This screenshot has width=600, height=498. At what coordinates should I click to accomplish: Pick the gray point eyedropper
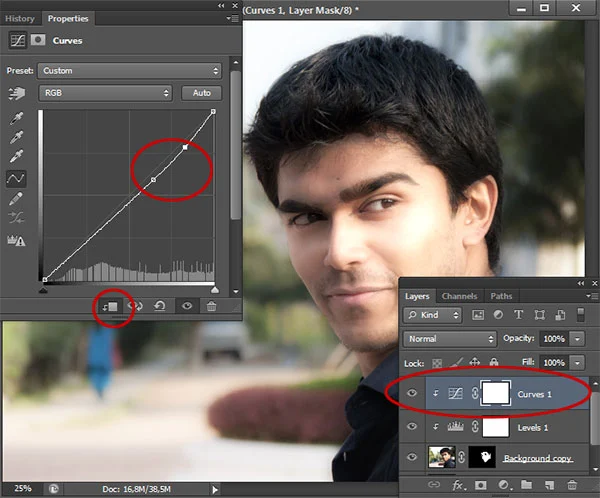click(16, 137)
